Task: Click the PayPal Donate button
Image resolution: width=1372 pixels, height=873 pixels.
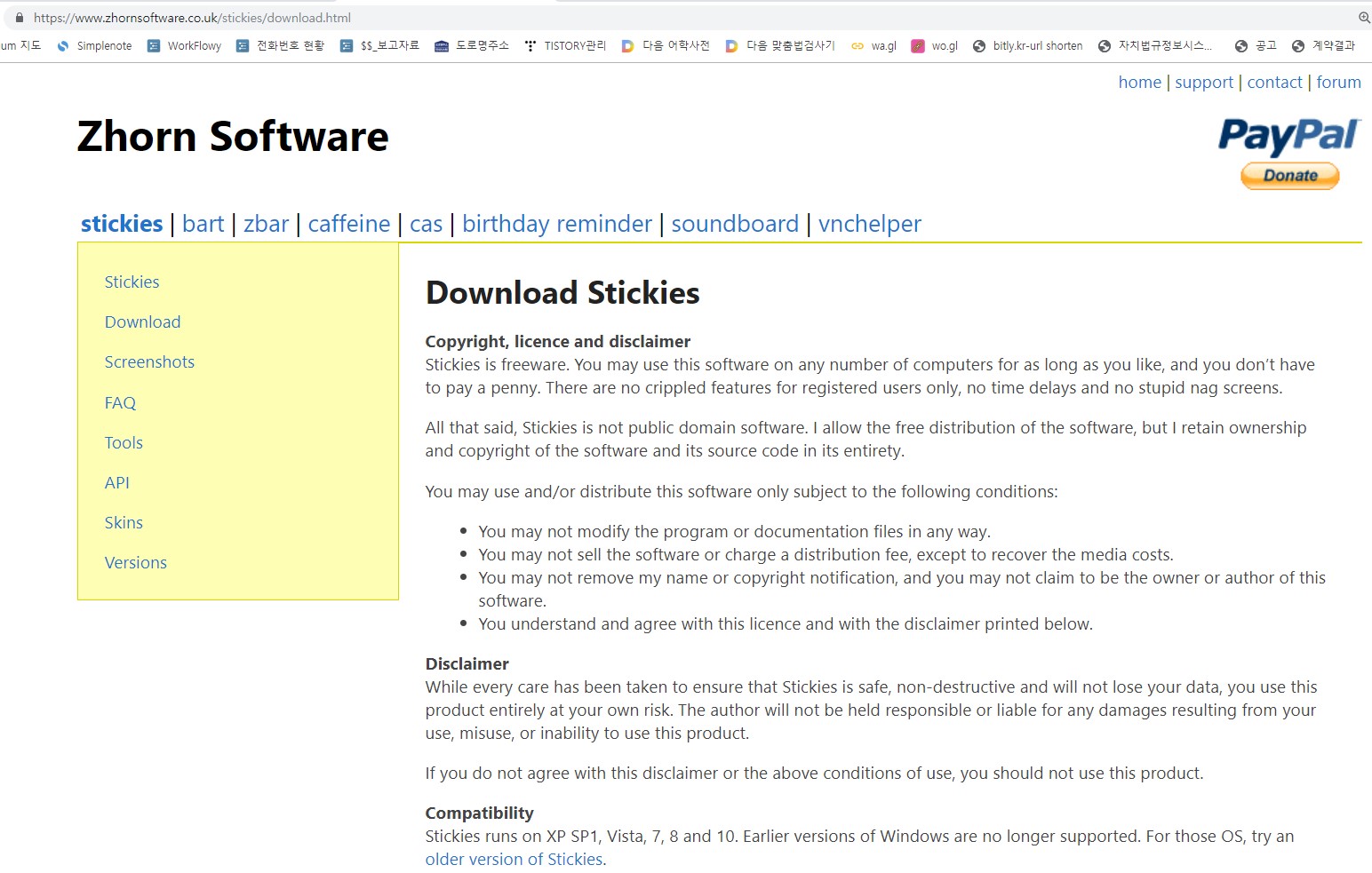Action: pos(1290,176)
